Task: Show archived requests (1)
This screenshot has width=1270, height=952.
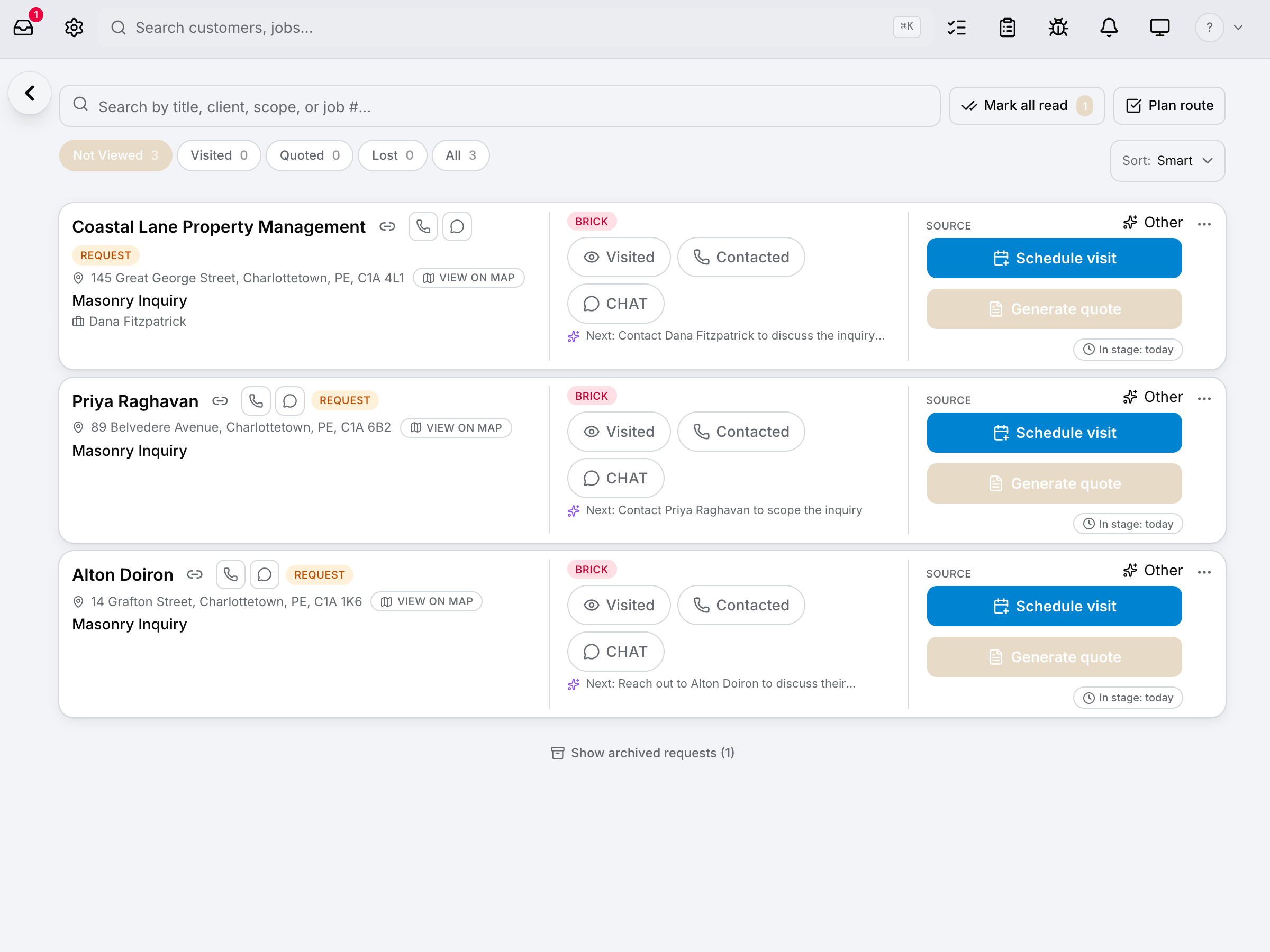Action: pyautogui.click(x=642, y=752)
